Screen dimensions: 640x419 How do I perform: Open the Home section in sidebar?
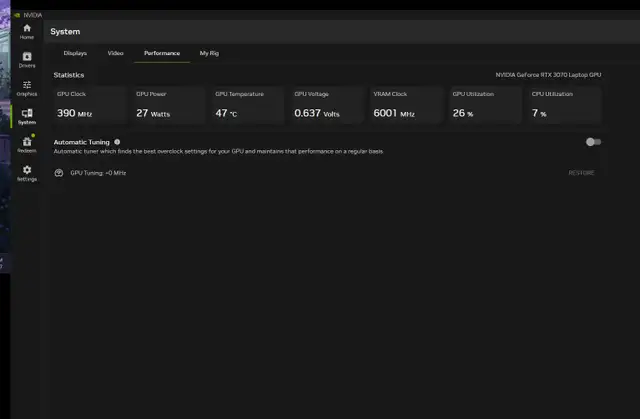tap(27, 32)
